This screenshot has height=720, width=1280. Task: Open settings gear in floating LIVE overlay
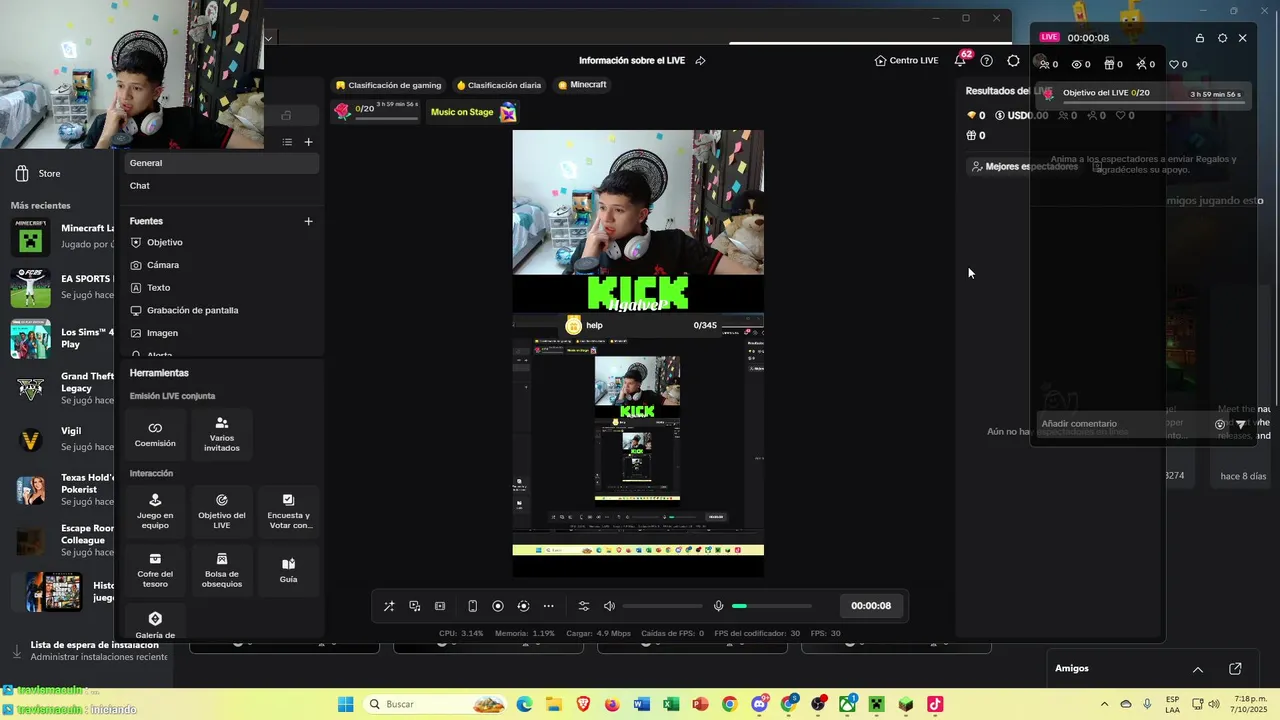(x=1222, y=38)
